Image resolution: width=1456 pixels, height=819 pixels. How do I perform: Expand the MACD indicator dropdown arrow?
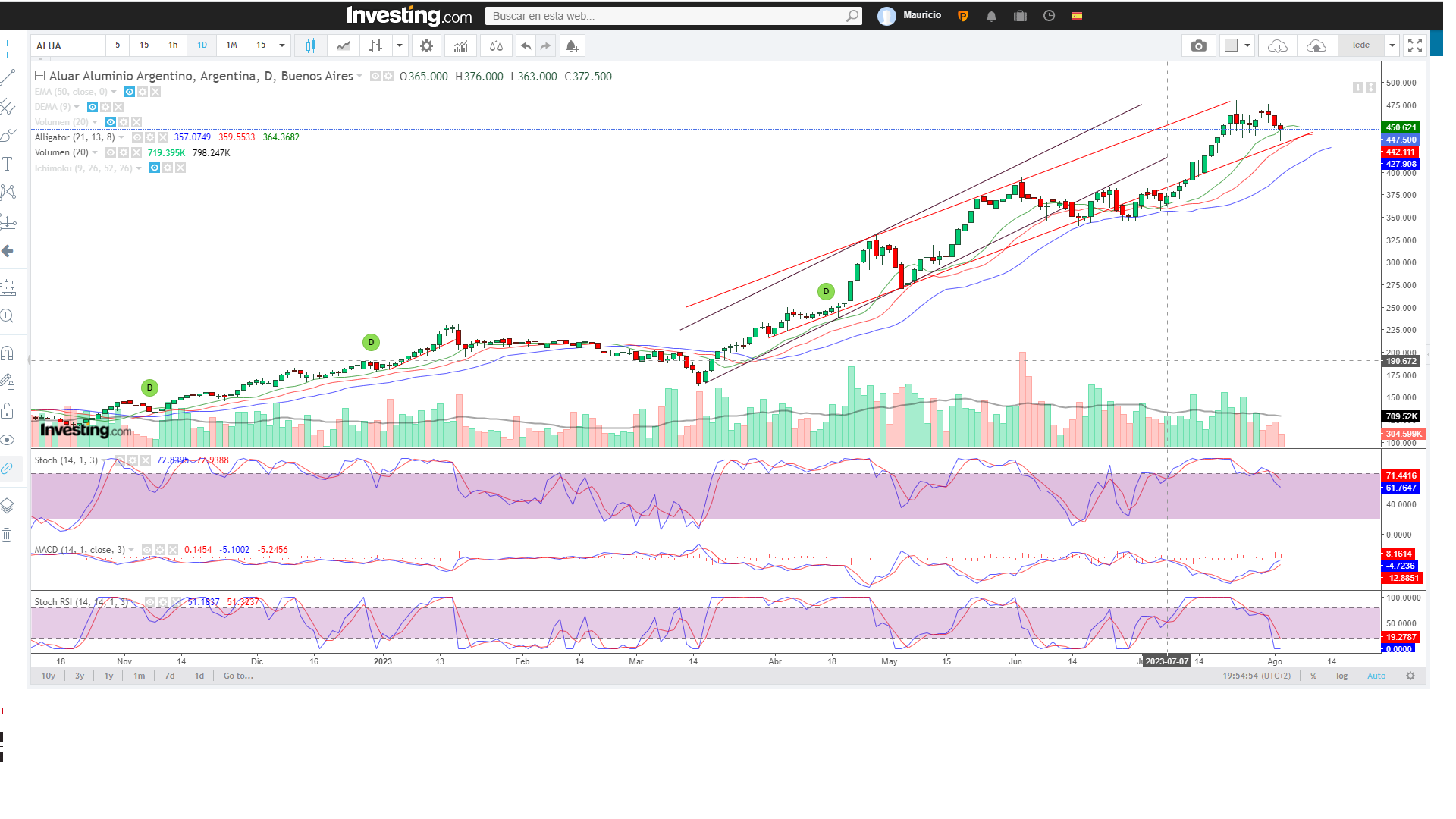click(131, 550)
